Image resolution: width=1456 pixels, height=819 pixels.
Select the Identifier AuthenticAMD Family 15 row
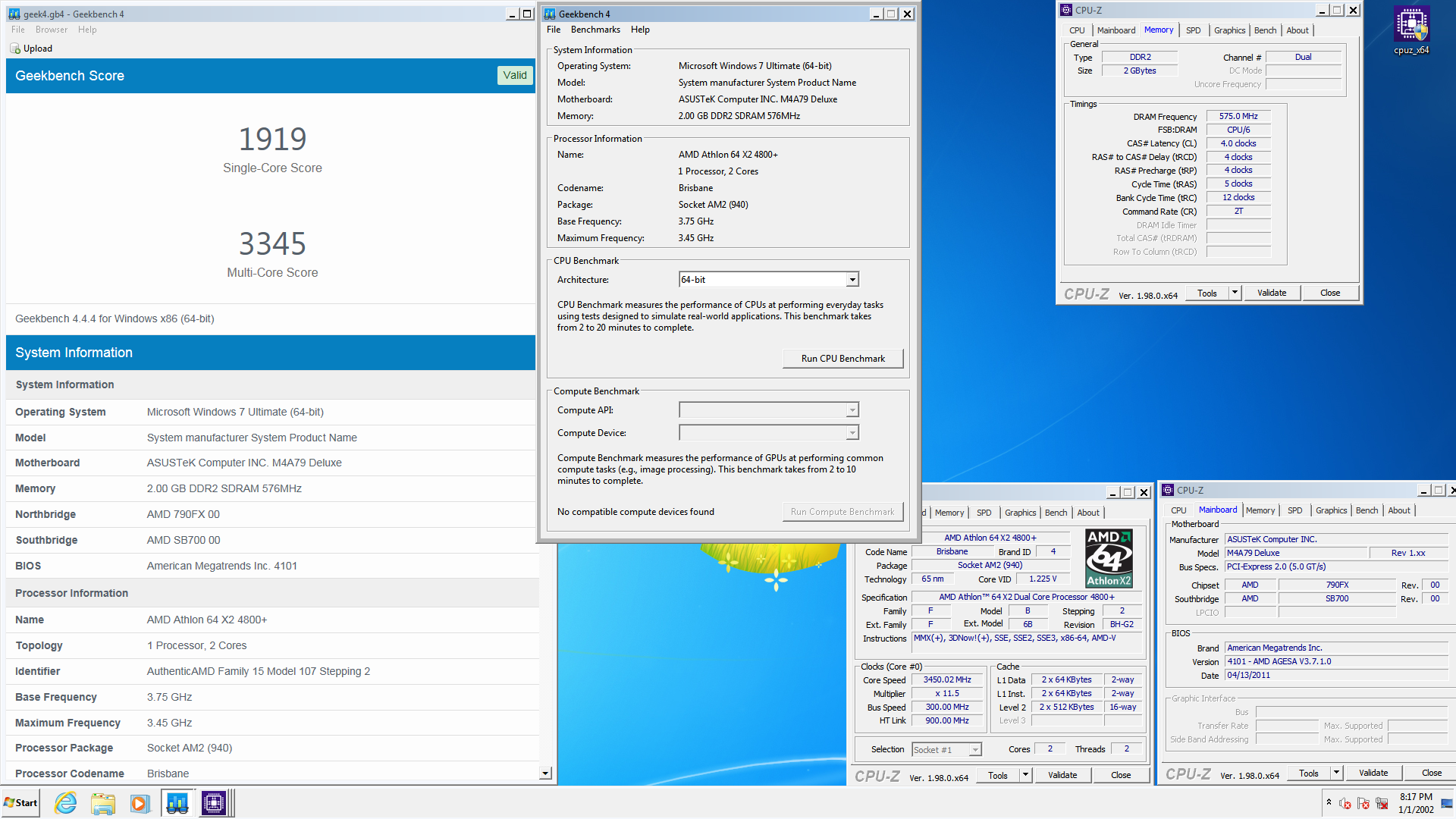point(271,671)
